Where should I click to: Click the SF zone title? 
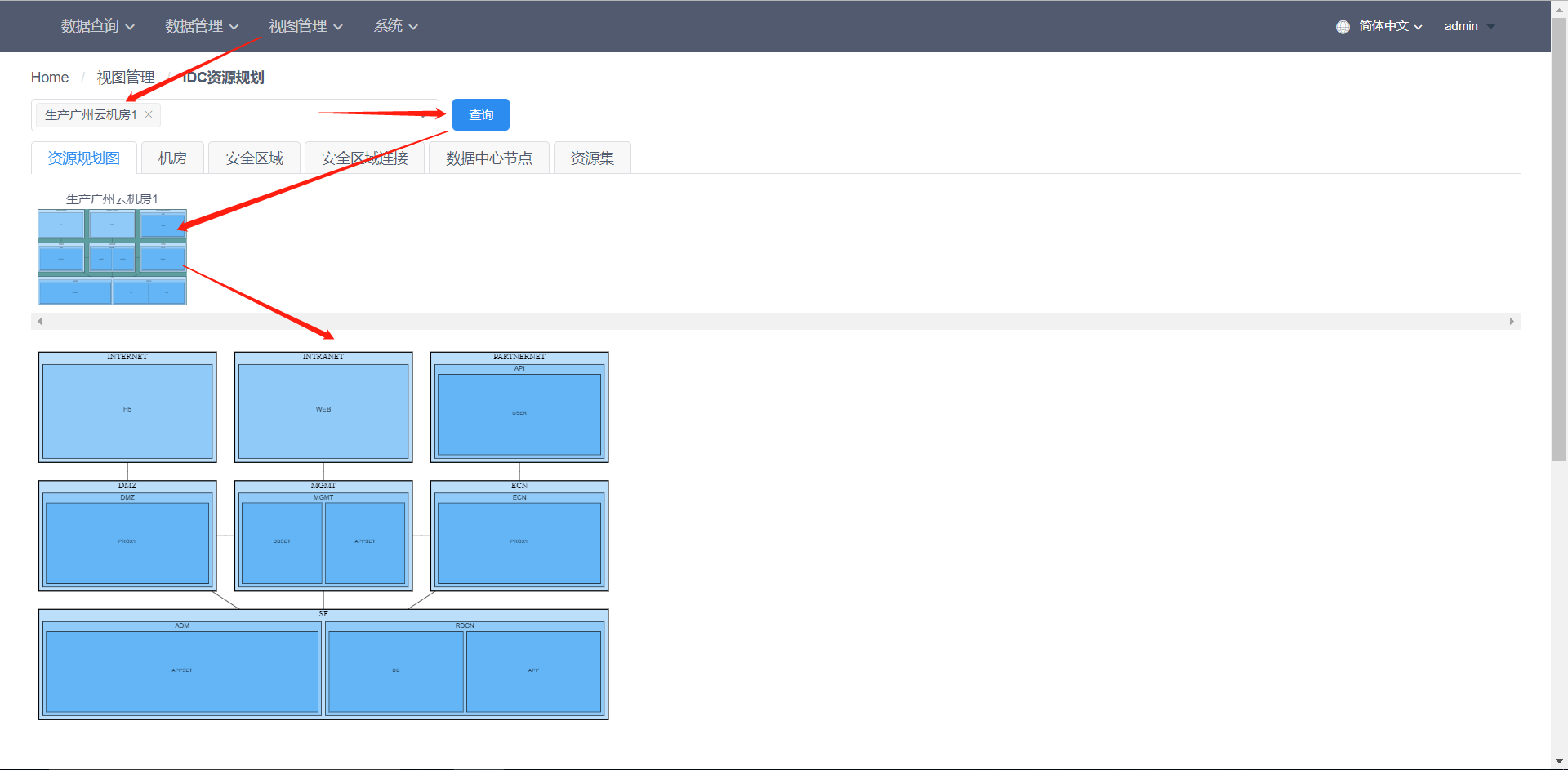(323, 614)
